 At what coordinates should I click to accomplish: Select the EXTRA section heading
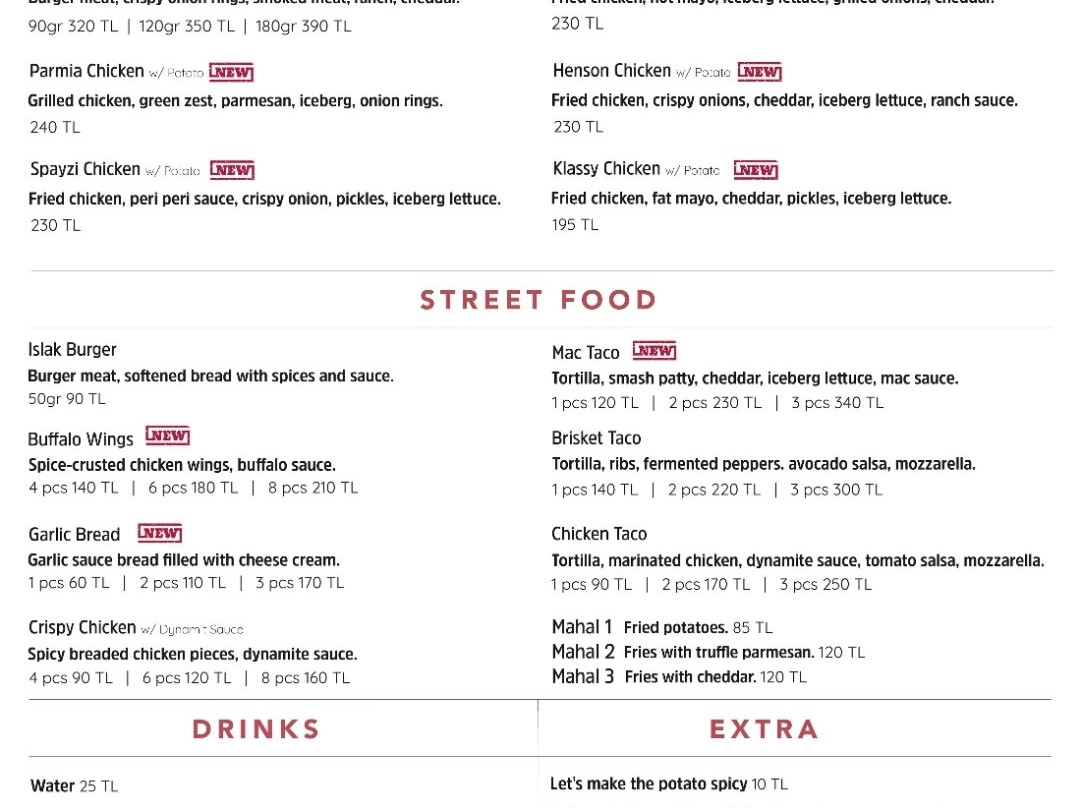coord(764,729)
